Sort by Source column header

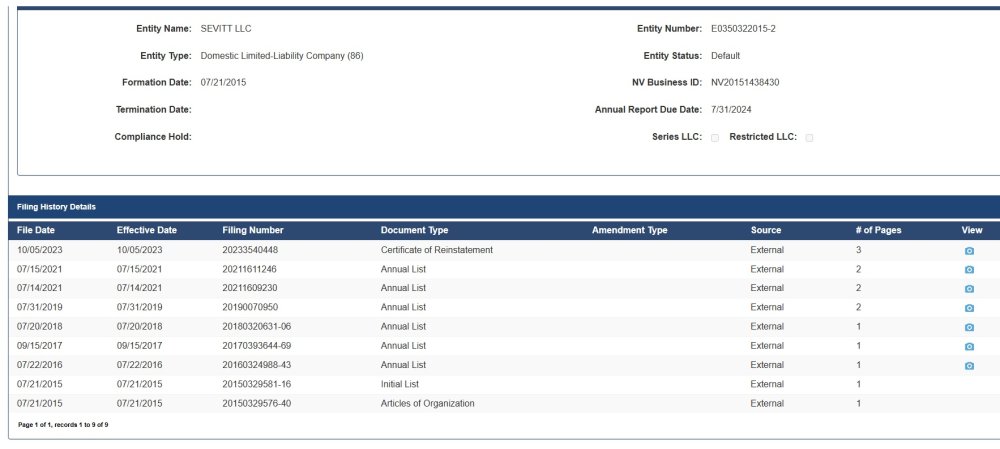coord(766,230)
